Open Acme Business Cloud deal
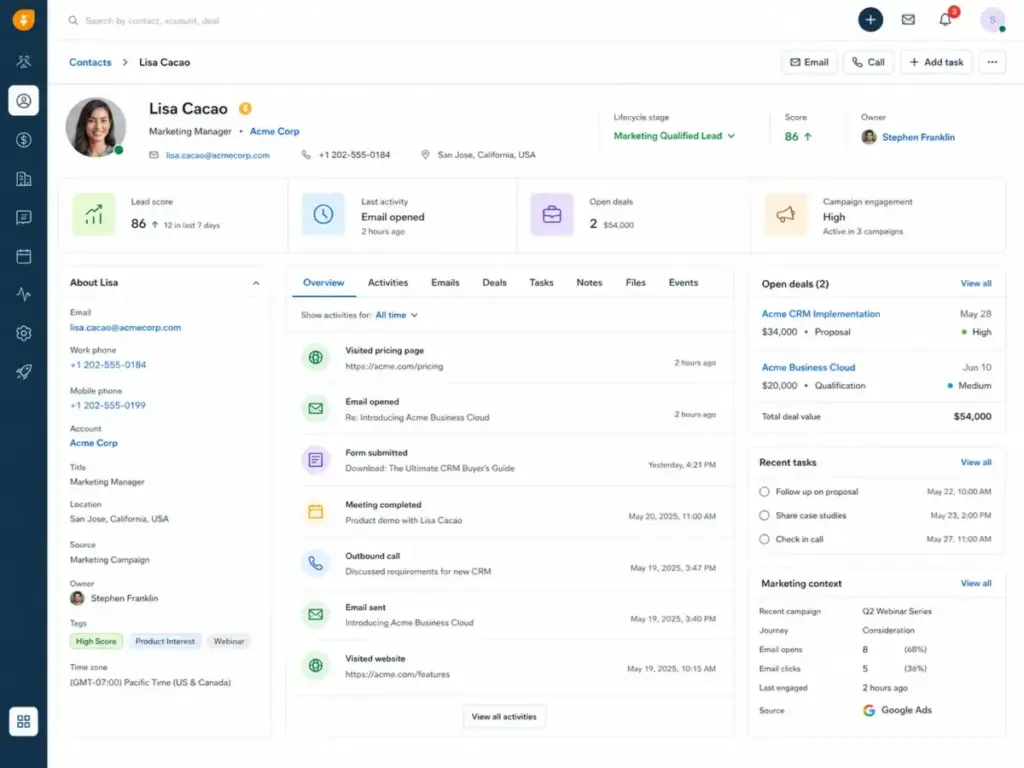 808,367
